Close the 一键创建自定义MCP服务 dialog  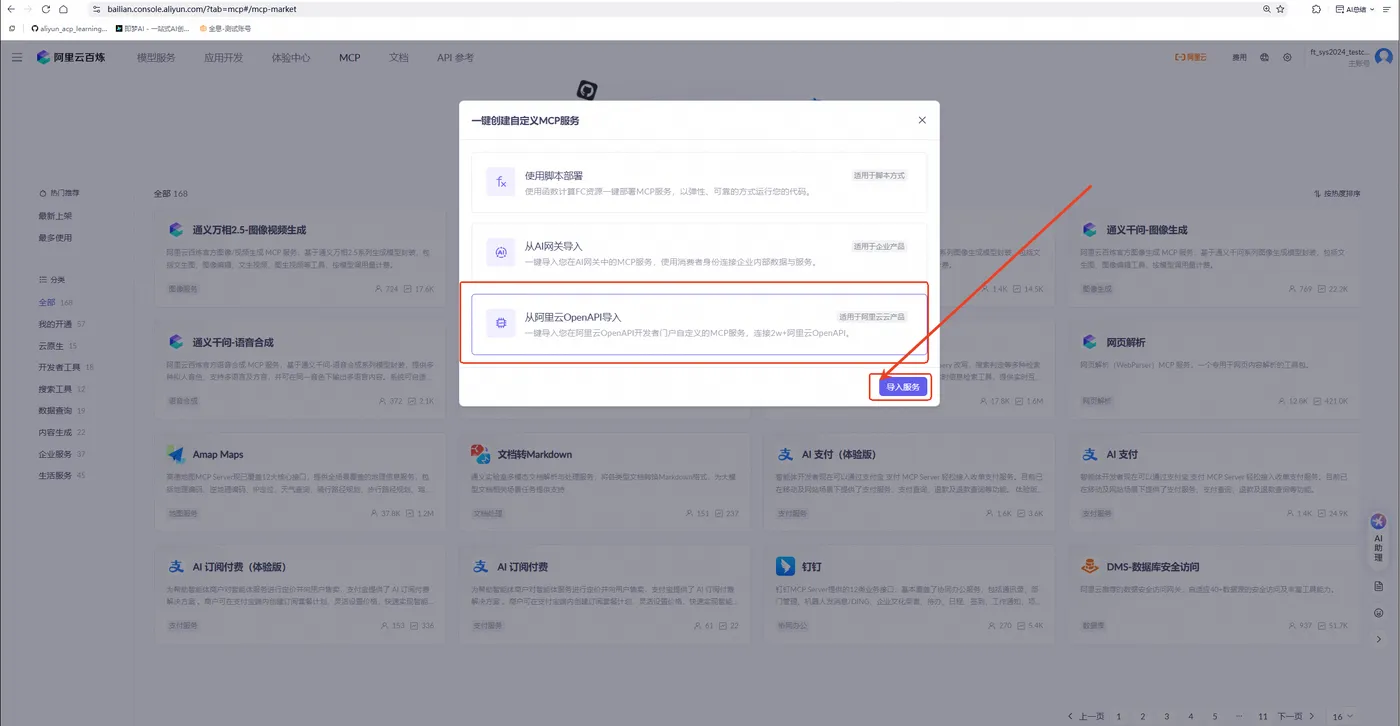click(922, 120)
